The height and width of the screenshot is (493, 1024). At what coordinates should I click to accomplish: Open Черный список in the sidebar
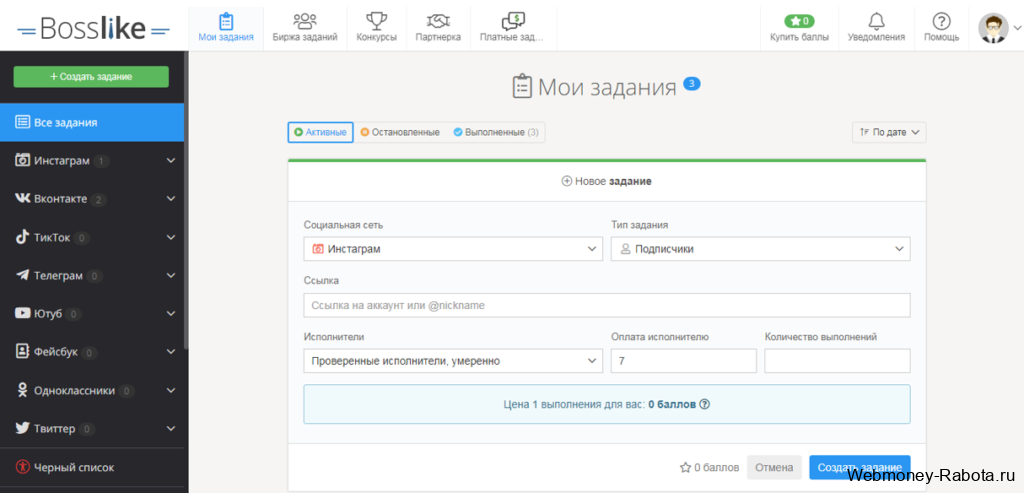coord(92,467)
